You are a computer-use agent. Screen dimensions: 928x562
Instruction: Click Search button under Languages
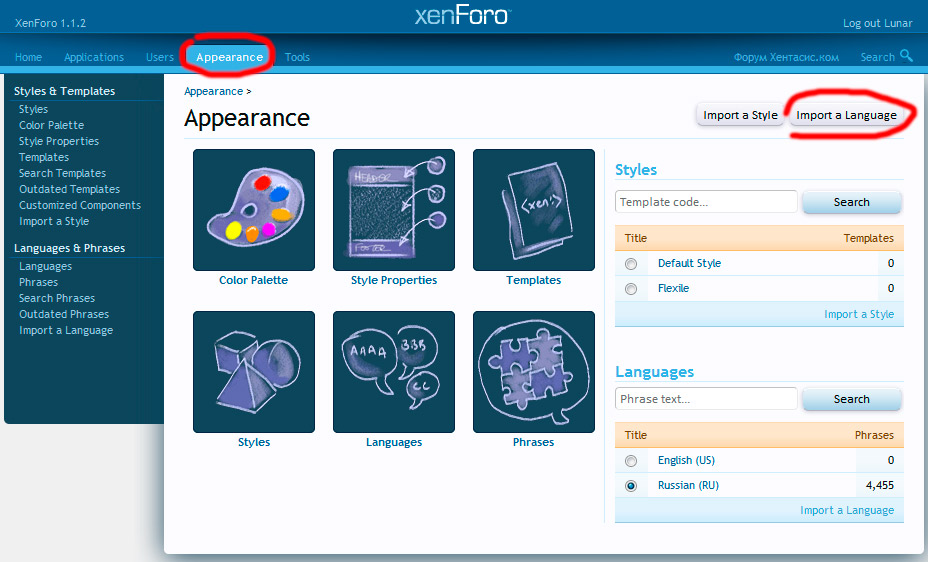pyautogui.click(x=852, y=399)
